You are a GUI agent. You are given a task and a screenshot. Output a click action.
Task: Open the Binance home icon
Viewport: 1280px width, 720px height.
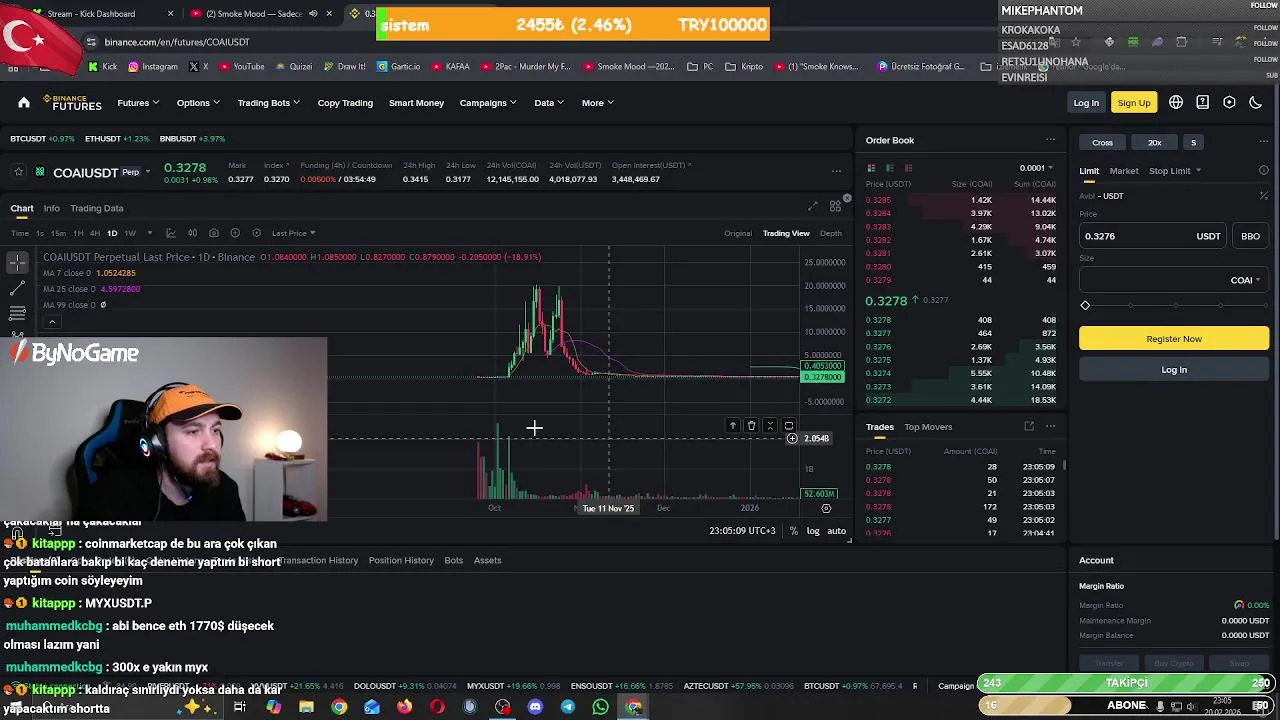[24, 102]
